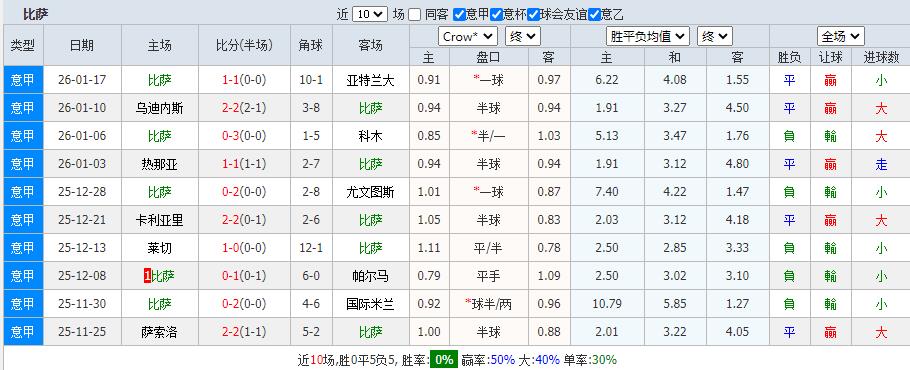Open 国际米兰 team link
Viewport: 910px width, 370px height.
[x=370, y=304]
